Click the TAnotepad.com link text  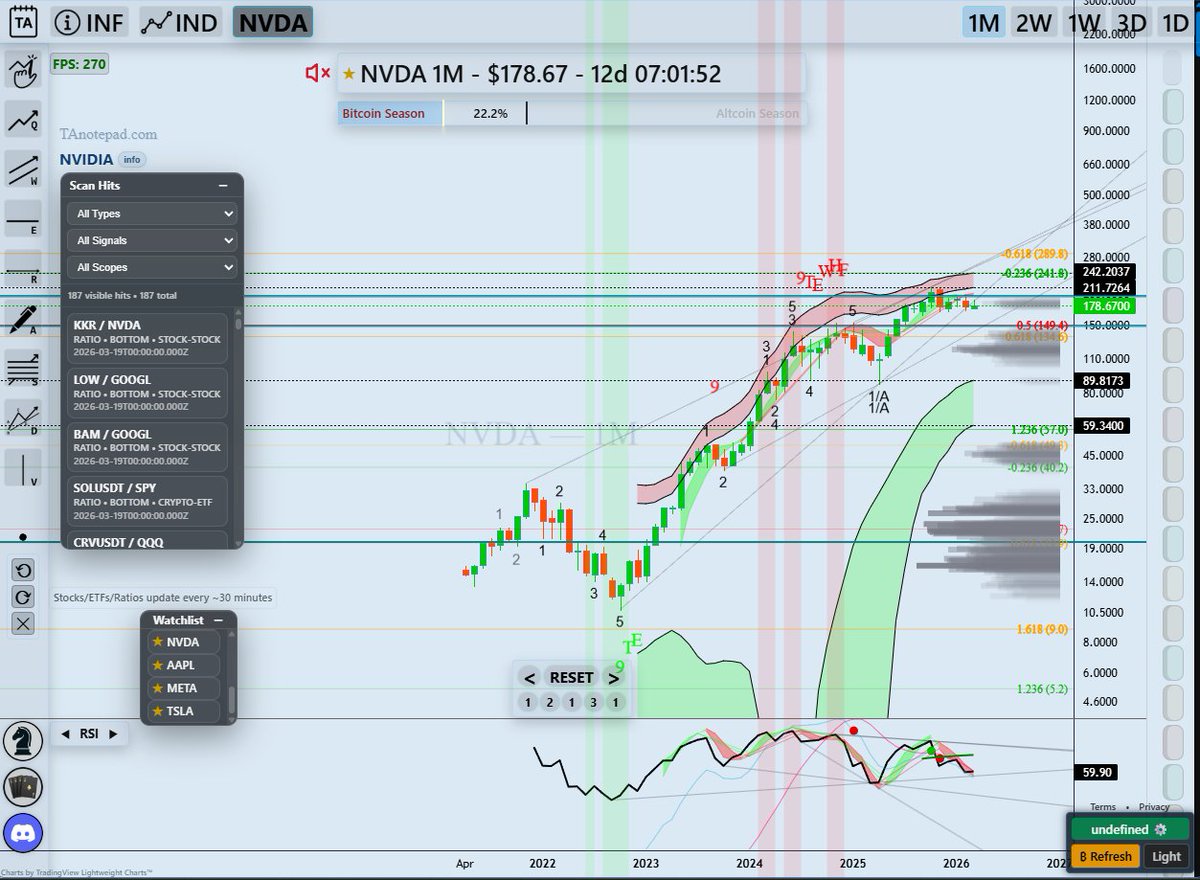[107, 134]
